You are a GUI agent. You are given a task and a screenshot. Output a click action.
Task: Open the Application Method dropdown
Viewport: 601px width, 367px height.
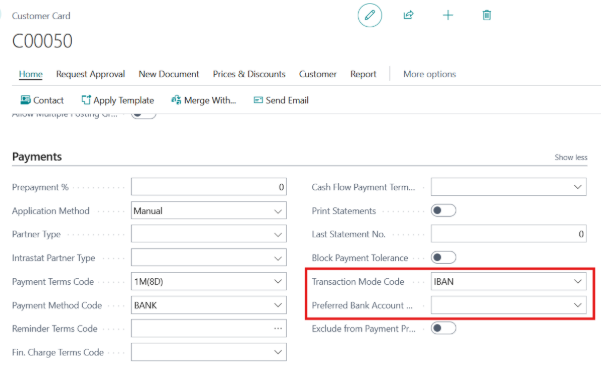(x=278, y=211)
